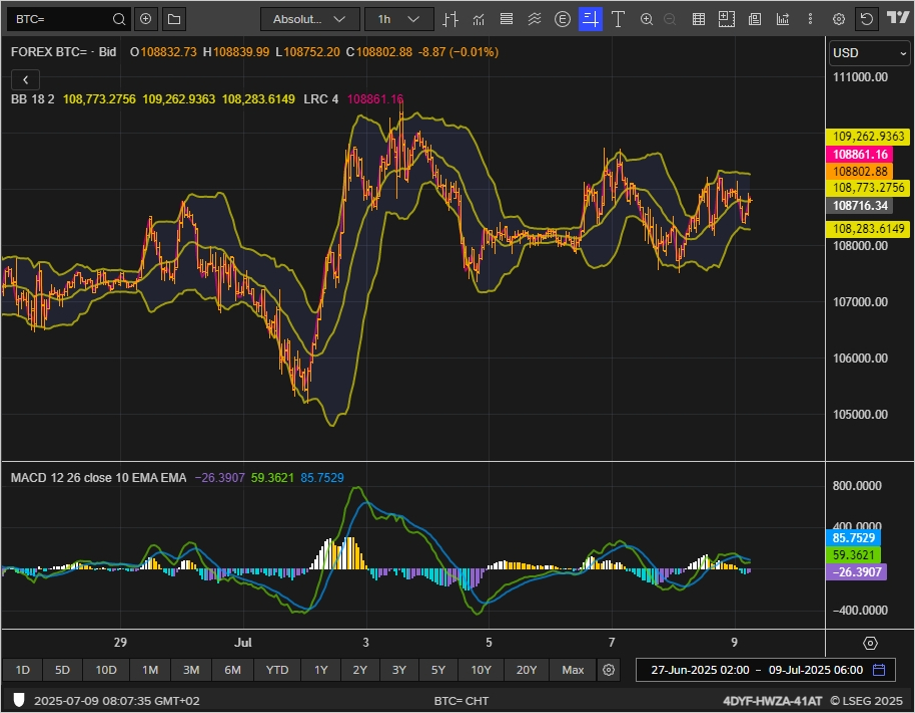Click the orange 108802.88 price tag

coord(860,172)
